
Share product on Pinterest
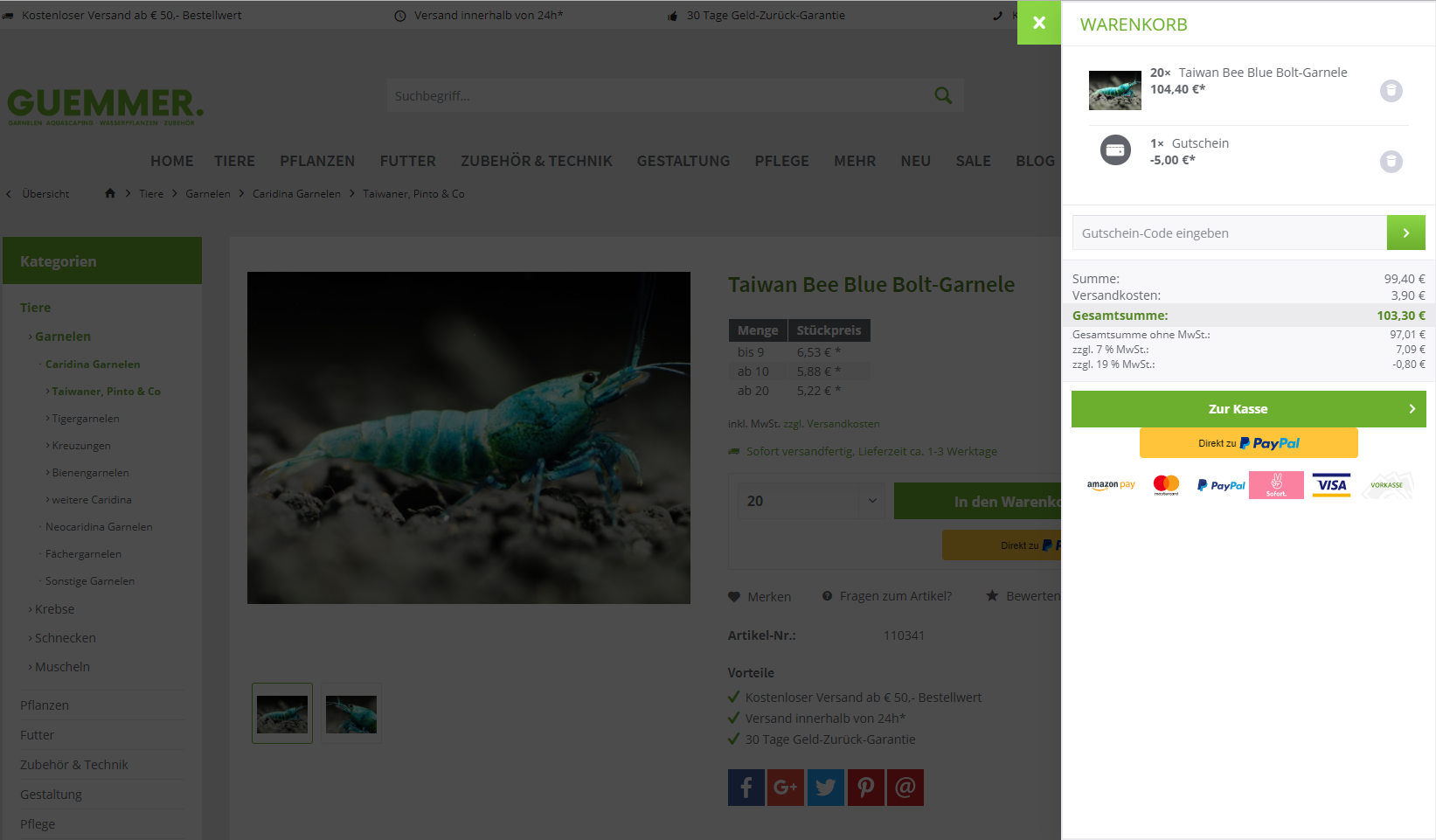tap(866, 788)
